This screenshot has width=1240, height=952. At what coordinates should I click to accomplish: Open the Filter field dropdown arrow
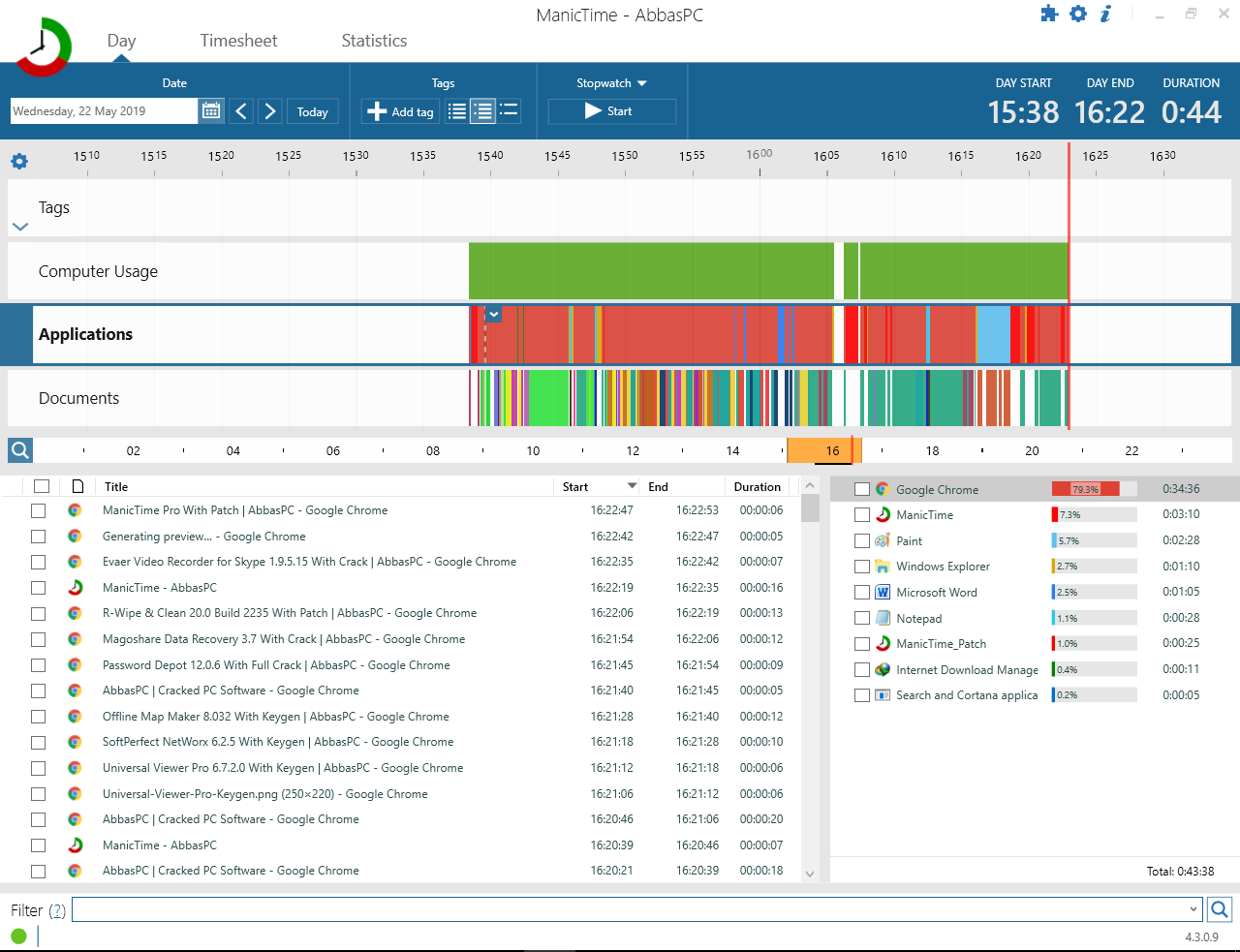pyautogui.click(x=1193, y=909)
